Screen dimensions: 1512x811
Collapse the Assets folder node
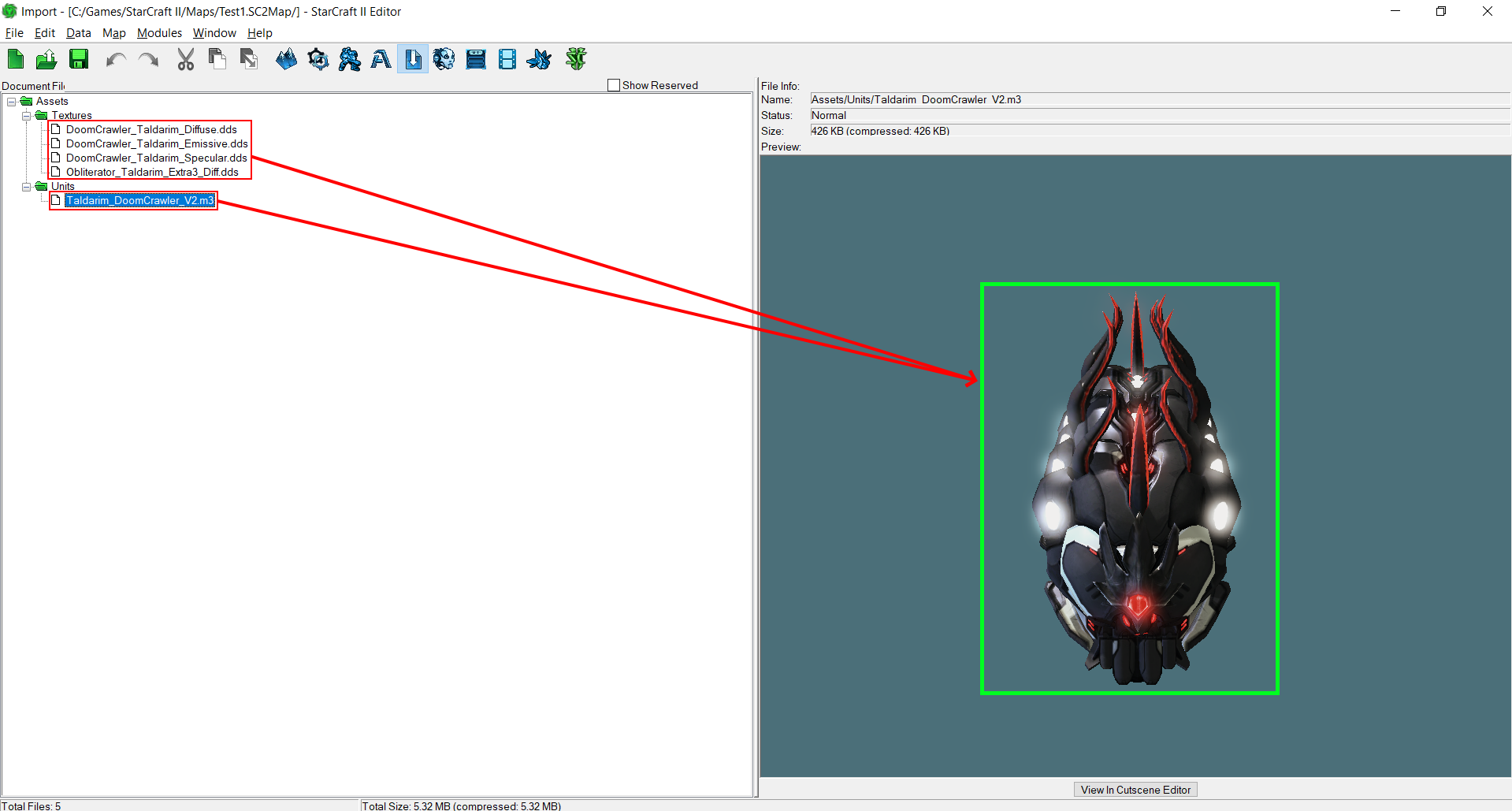12,102
